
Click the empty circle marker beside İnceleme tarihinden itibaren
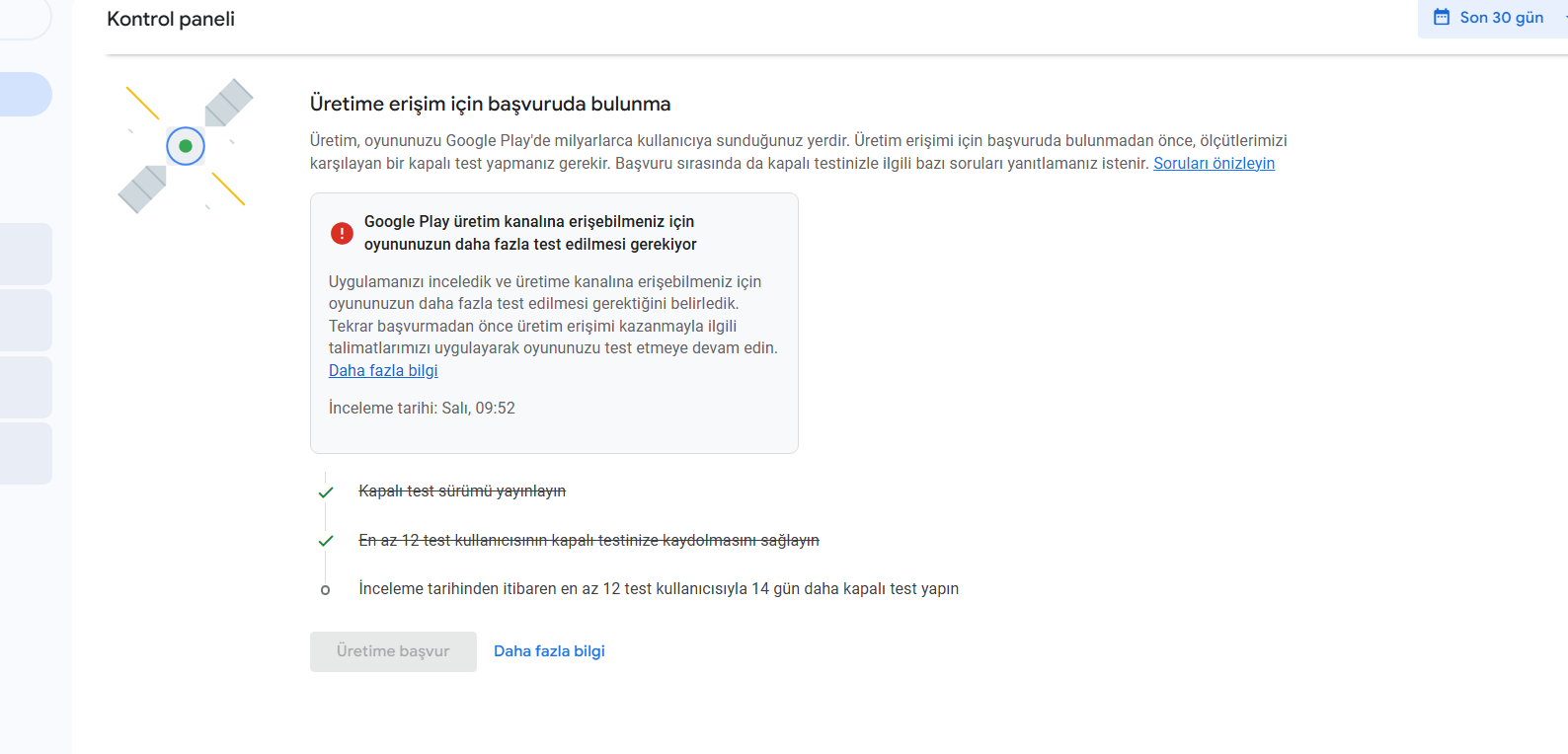tap(325, 590)
